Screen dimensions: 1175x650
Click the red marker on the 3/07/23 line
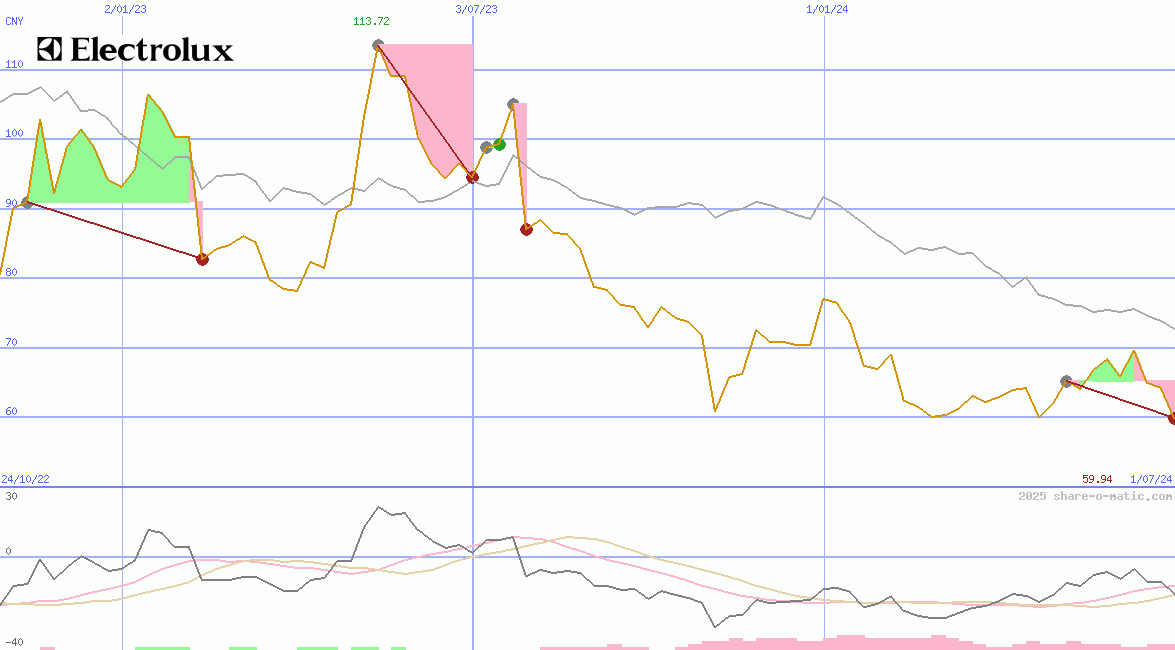(x=472, y=177)
